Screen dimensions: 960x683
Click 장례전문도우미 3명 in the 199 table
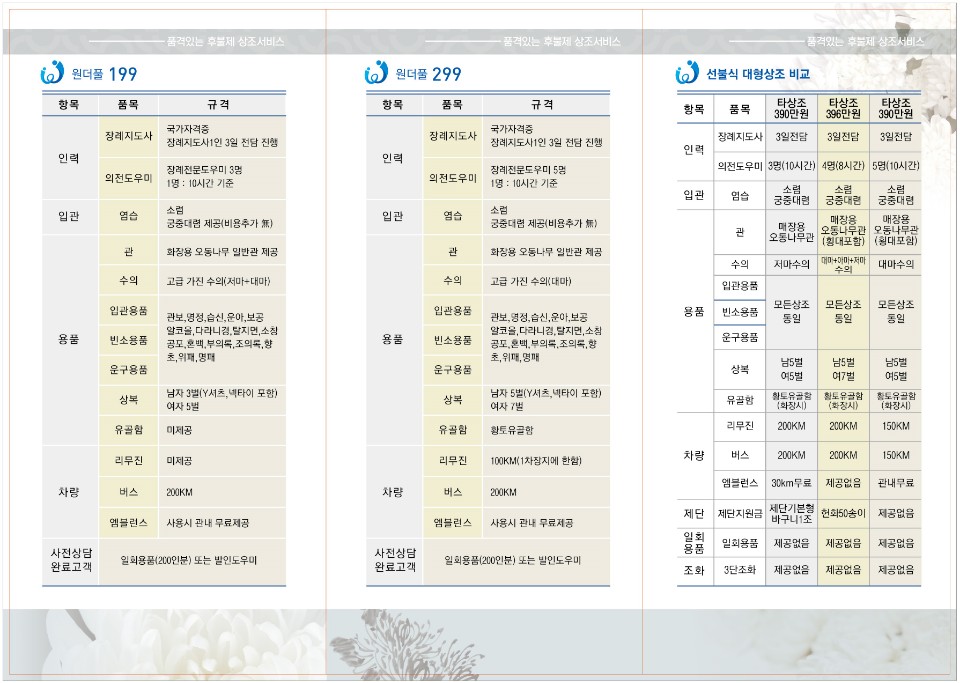(204, 170)
